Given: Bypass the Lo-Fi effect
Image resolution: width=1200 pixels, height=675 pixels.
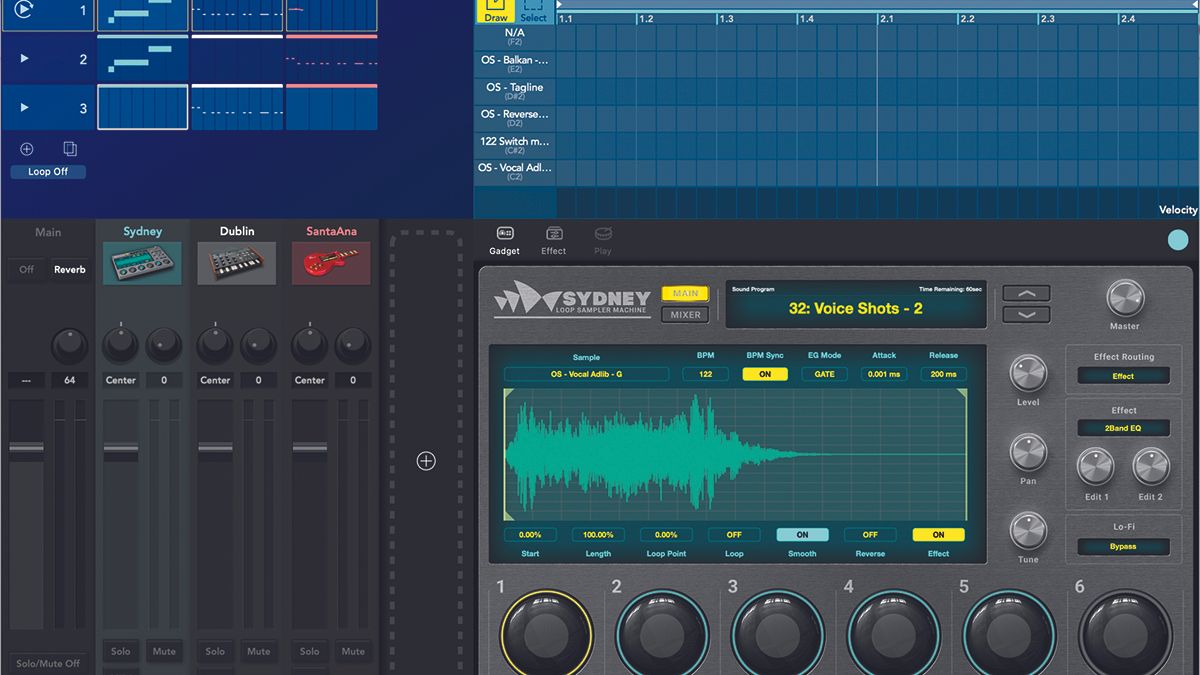Looking at the screenshot, I should (x=1122, y=546).
